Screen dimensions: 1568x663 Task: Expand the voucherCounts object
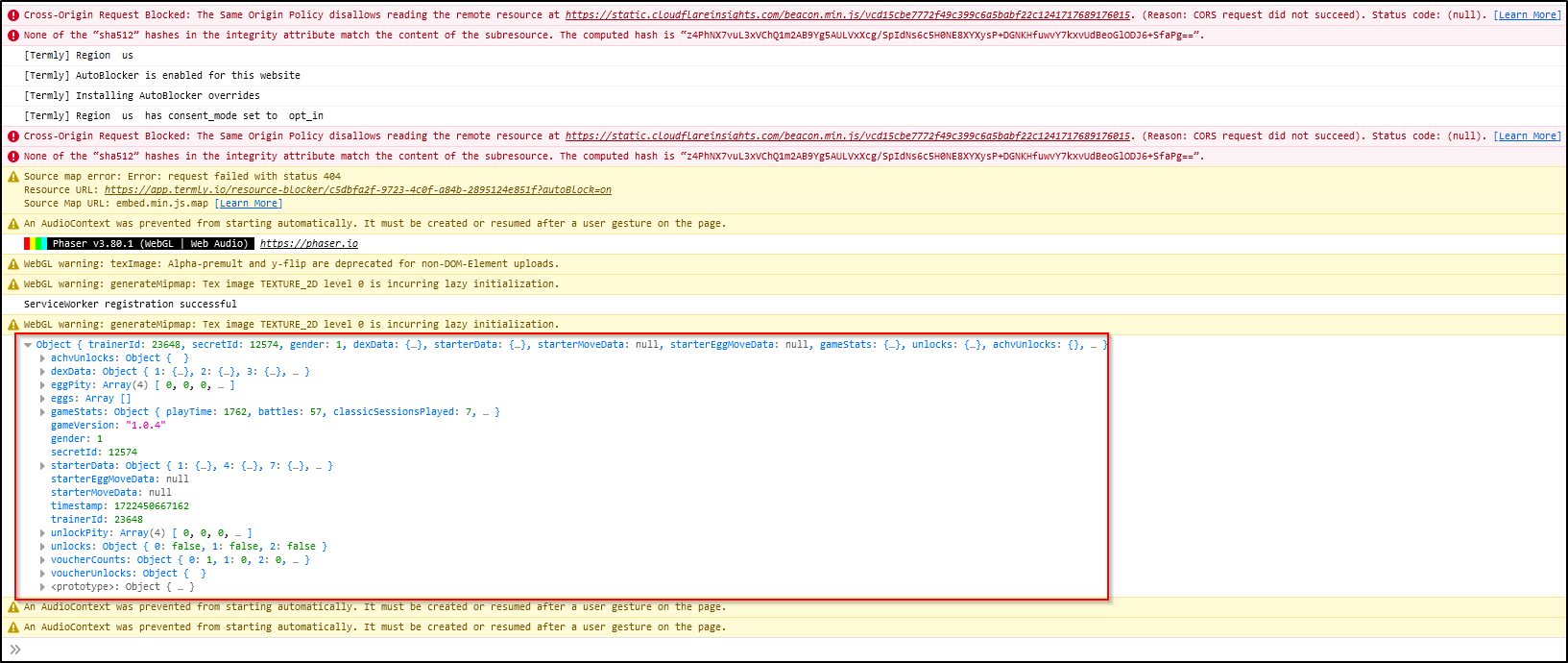click(x=42, y=560)
